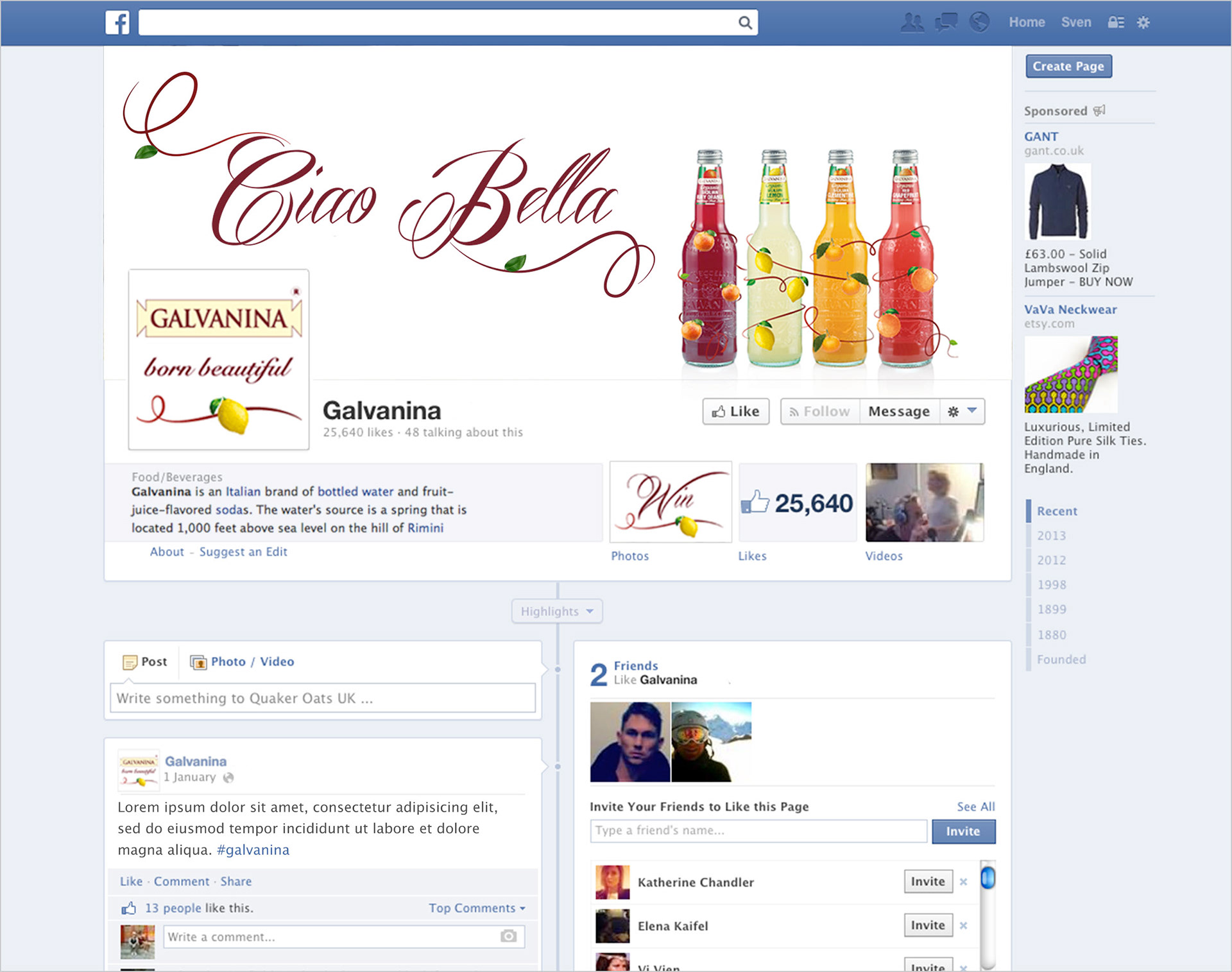Click the Facebook logo icon
The width and height of the screenshot is (1232, 972).
point(117,22)
